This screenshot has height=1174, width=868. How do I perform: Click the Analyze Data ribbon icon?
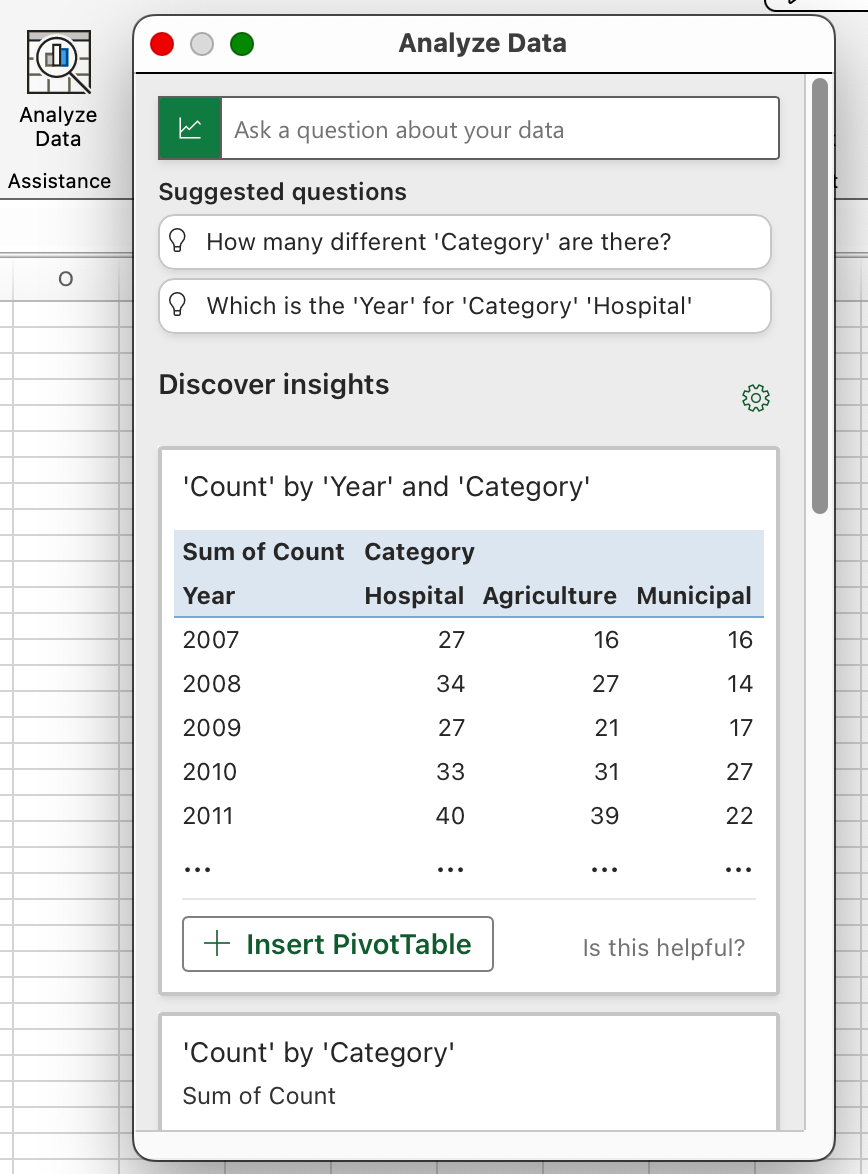(x=58, y=62)
